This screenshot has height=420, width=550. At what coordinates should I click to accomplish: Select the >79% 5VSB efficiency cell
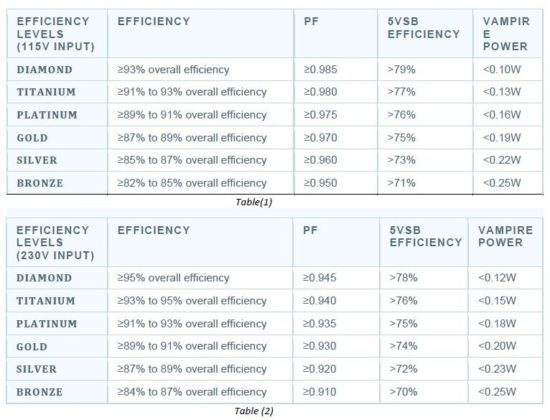pyautogui.click(x=401, y=69)
